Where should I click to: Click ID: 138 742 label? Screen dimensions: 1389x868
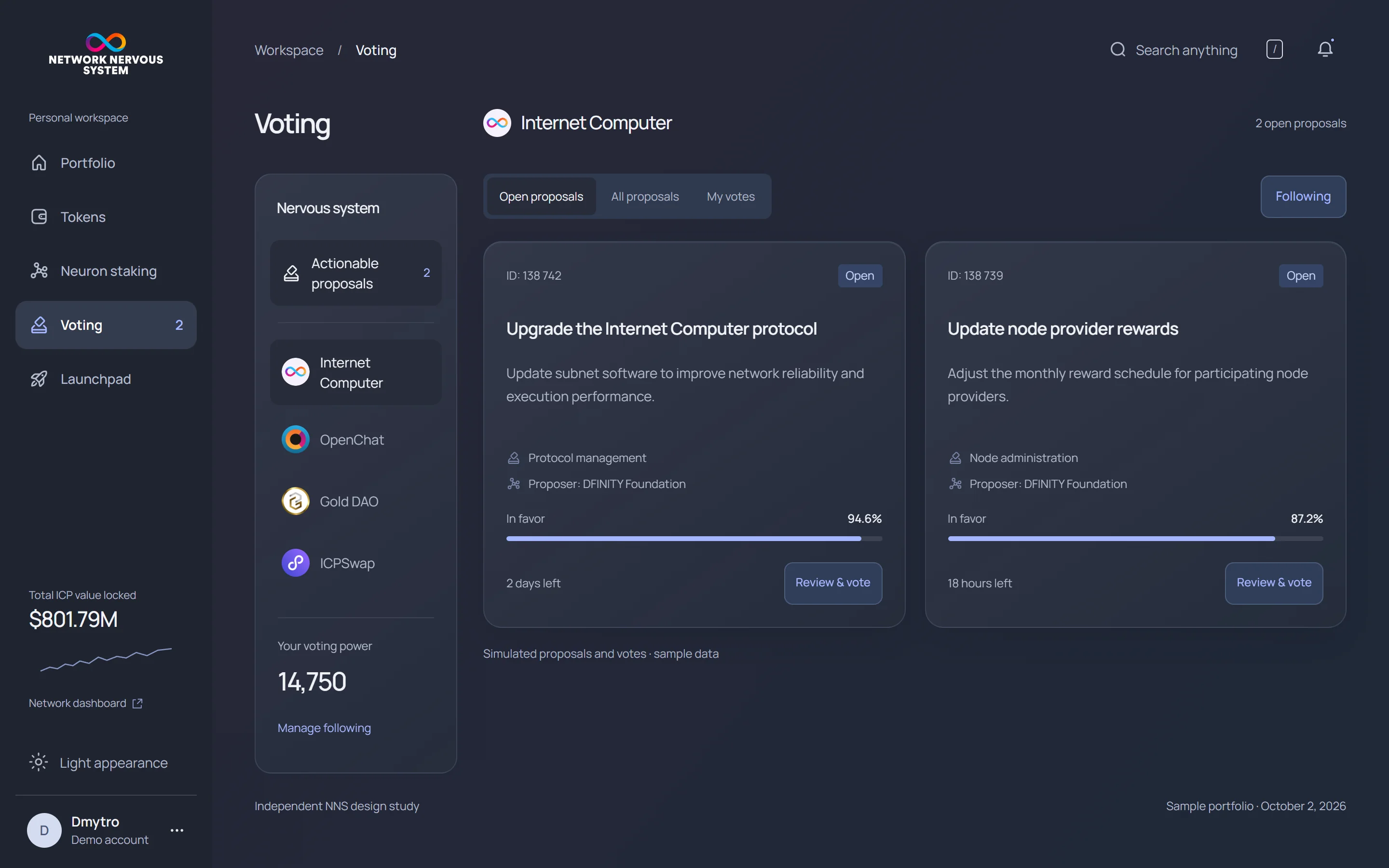(534, 275)
